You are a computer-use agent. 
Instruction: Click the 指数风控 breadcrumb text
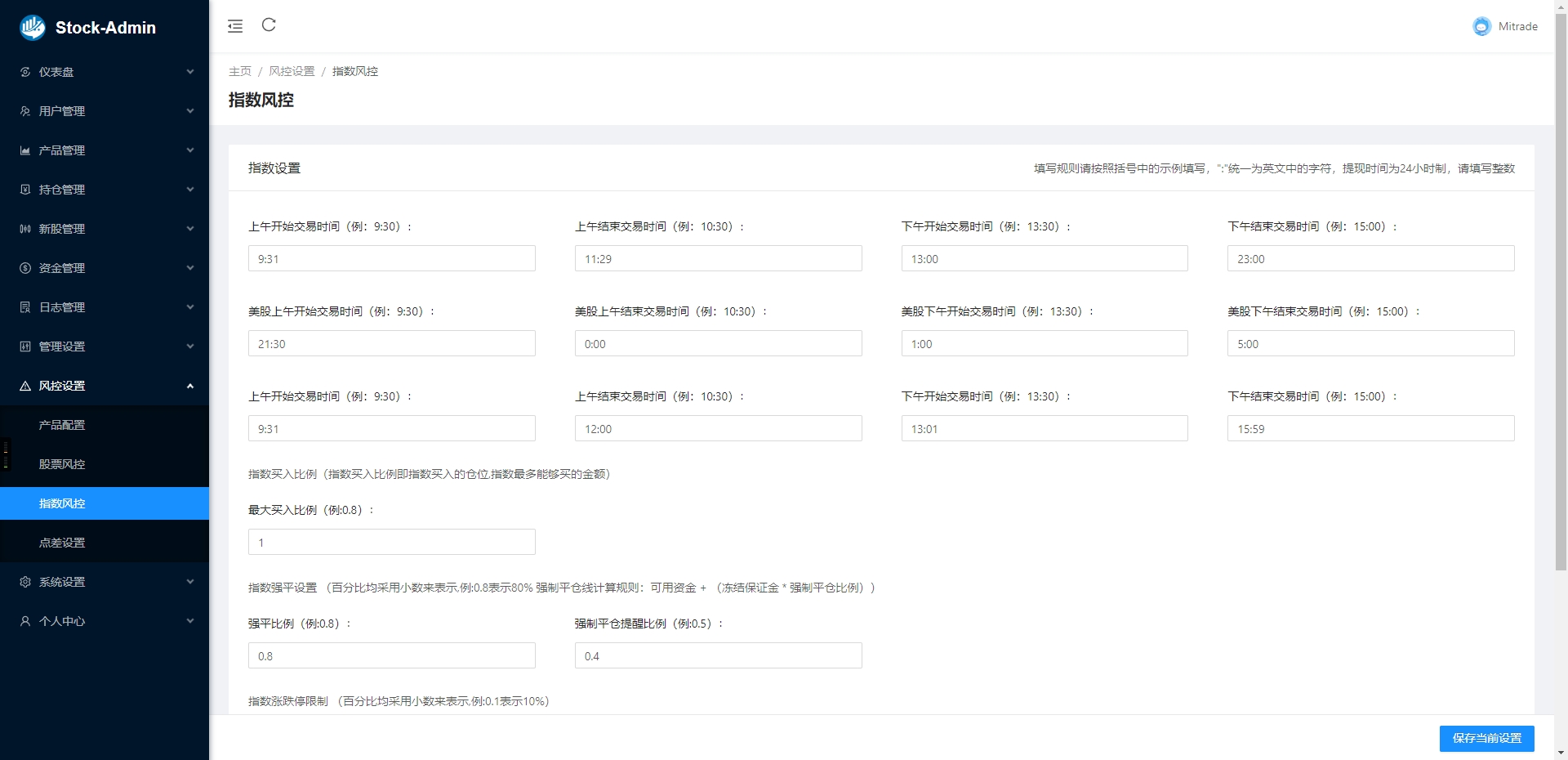[355, 71]
